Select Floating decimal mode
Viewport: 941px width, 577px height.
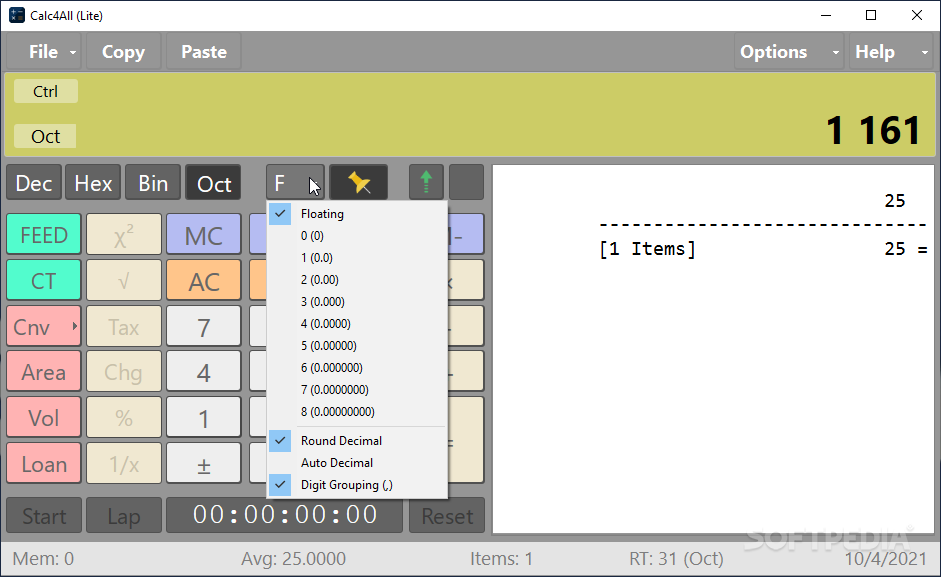pyautogui.click(x=358, y=214)
